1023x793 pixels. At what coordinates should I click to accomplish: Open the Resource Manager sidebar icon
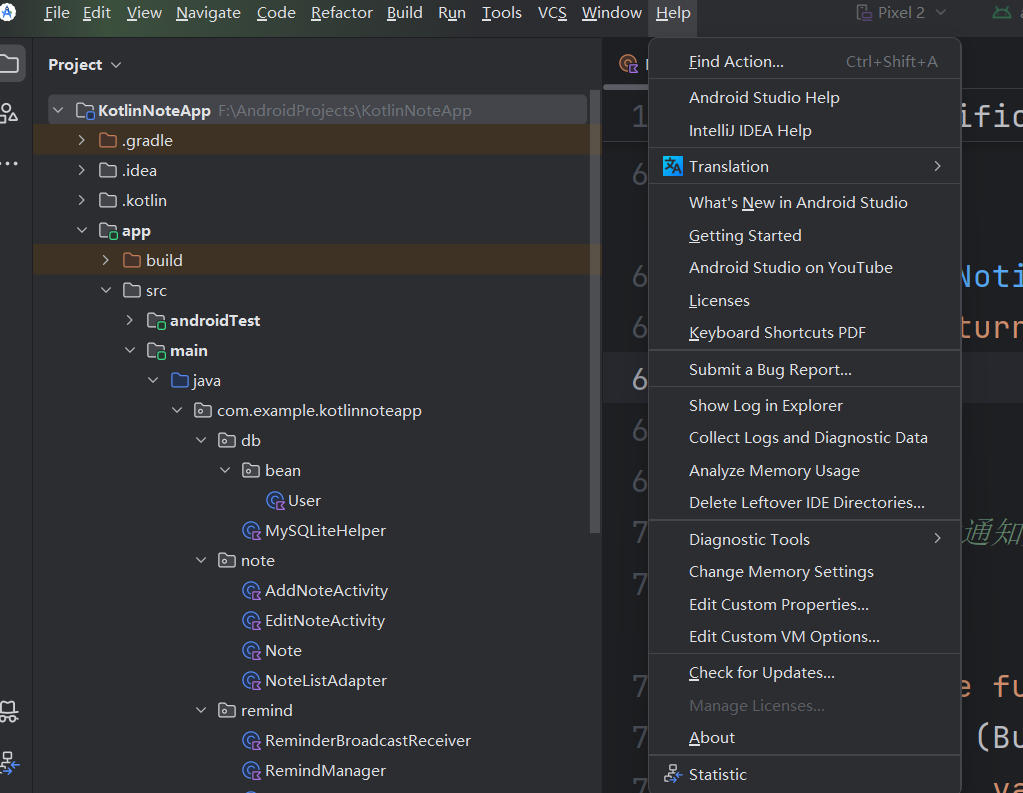[x=8, y=113]
